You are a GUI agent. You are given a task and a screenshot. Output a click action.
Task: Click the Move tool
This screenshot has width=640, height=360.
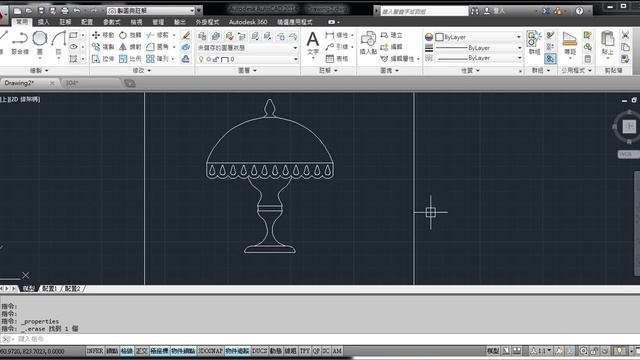point(103,35)
